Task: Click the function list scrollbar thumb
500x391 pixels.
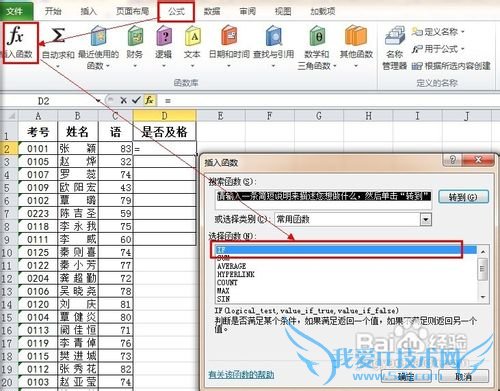Action: [483, 268]
